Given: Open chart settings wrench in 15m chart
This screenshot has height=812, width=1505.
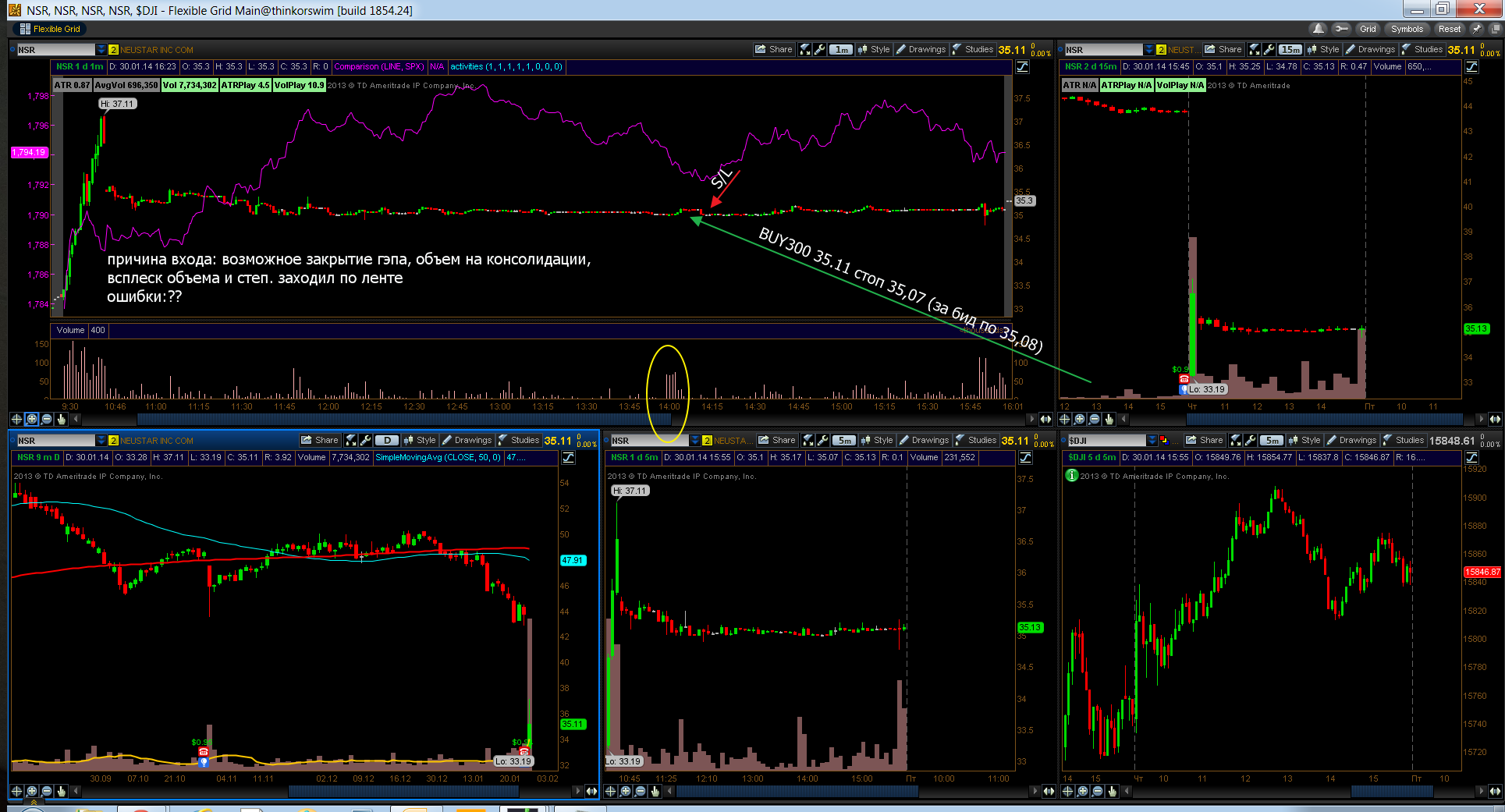Looking at the screenshot, I should coord(1269,49).
